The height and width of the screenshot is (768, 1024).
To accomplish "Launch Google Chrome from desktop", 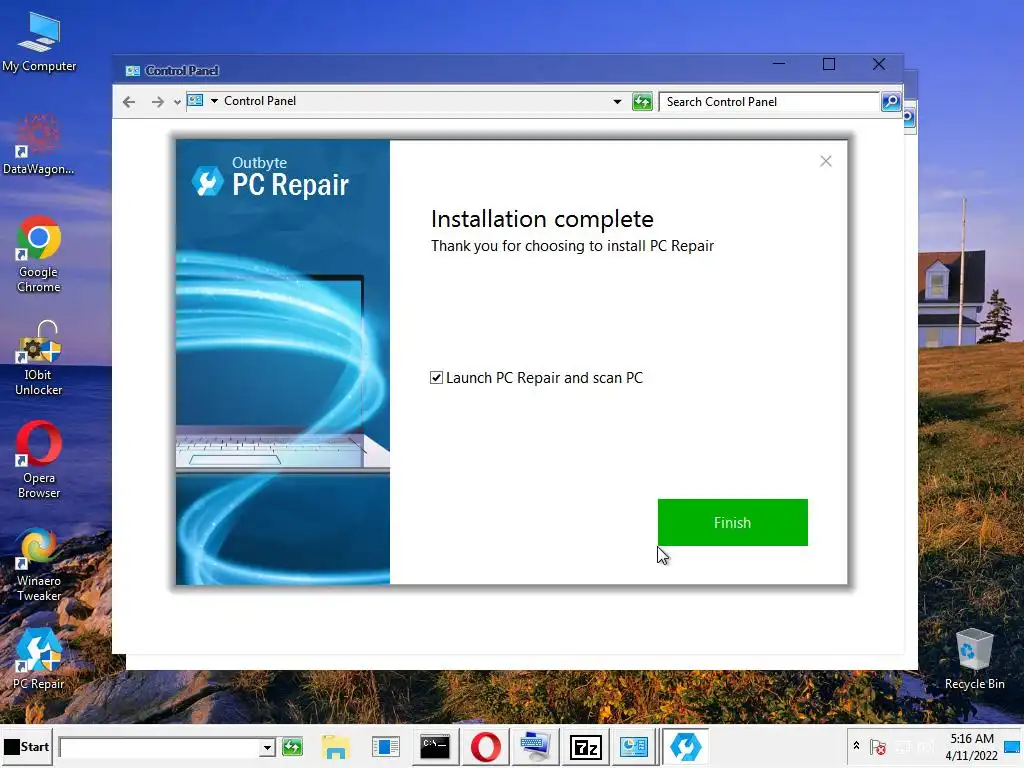I will [x=39, y=255].
